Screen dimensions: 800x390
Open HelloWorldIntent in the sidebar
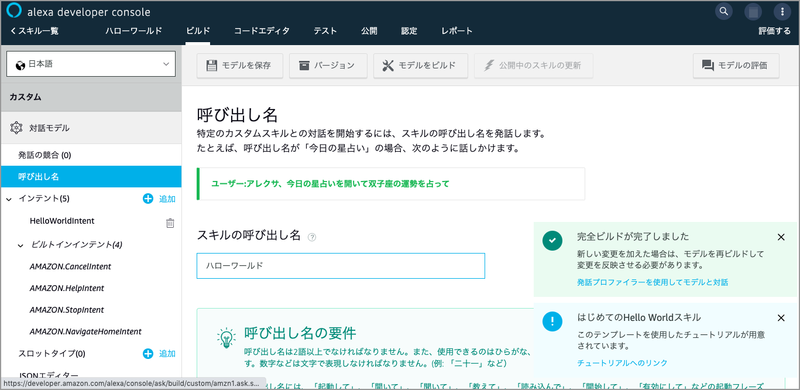[x=62, y=221]
